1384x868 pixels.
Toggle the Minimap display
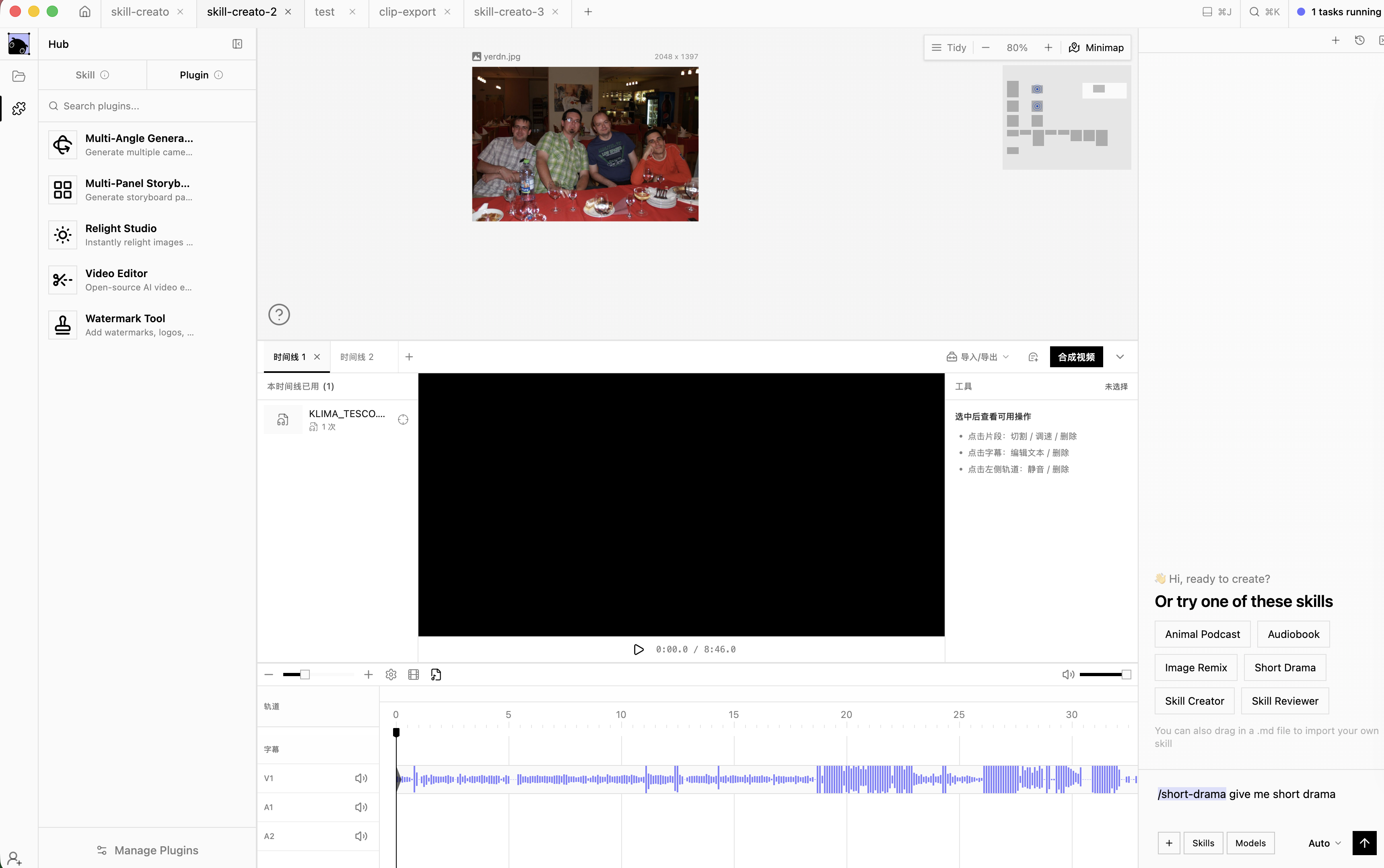coord(1096,47)
